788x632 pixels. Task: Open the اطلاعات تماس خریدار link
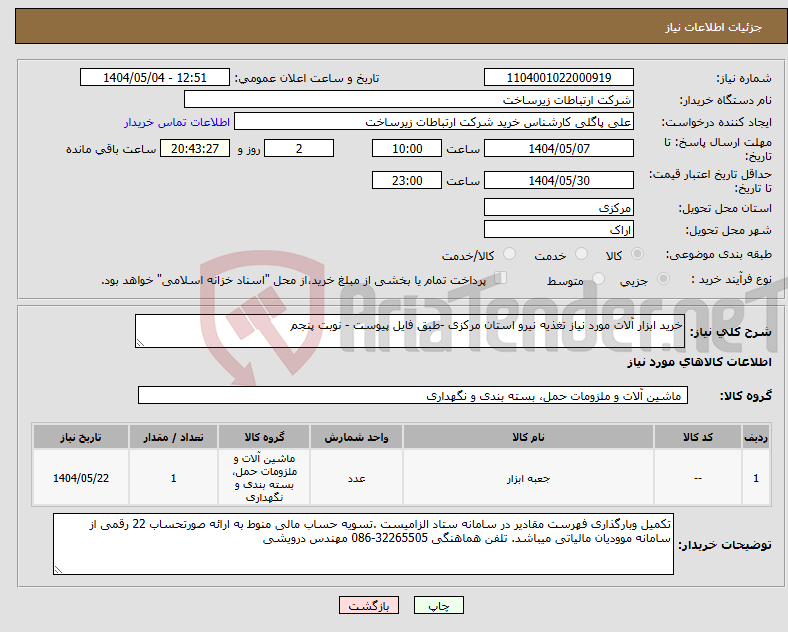click(x=177, y=122)
